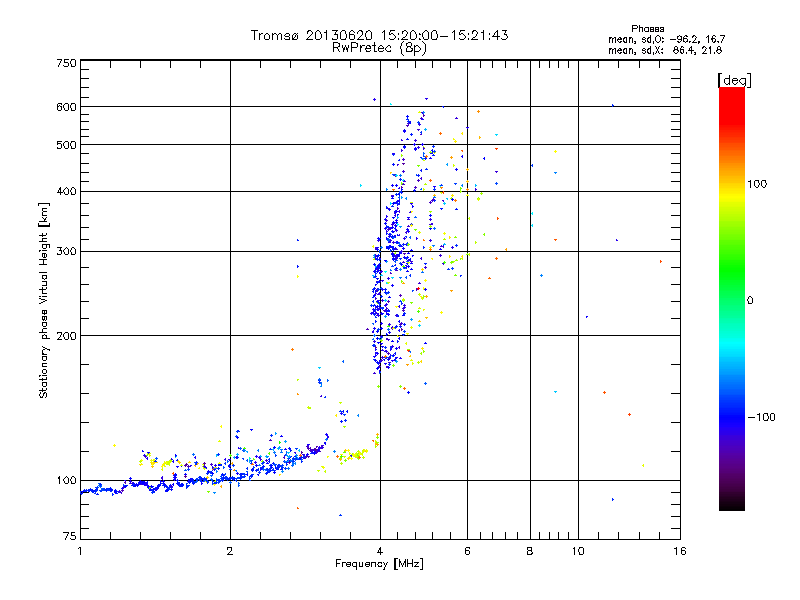Screen dimensions: 800x600
Task: Click the y-axis tick label '750'
Action: point(66,63)
